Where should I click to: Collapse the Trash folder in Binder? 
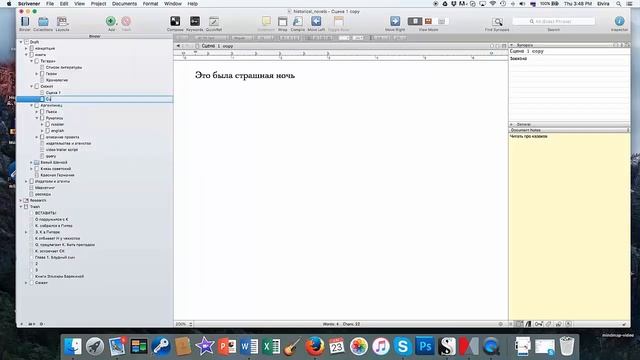21,207
